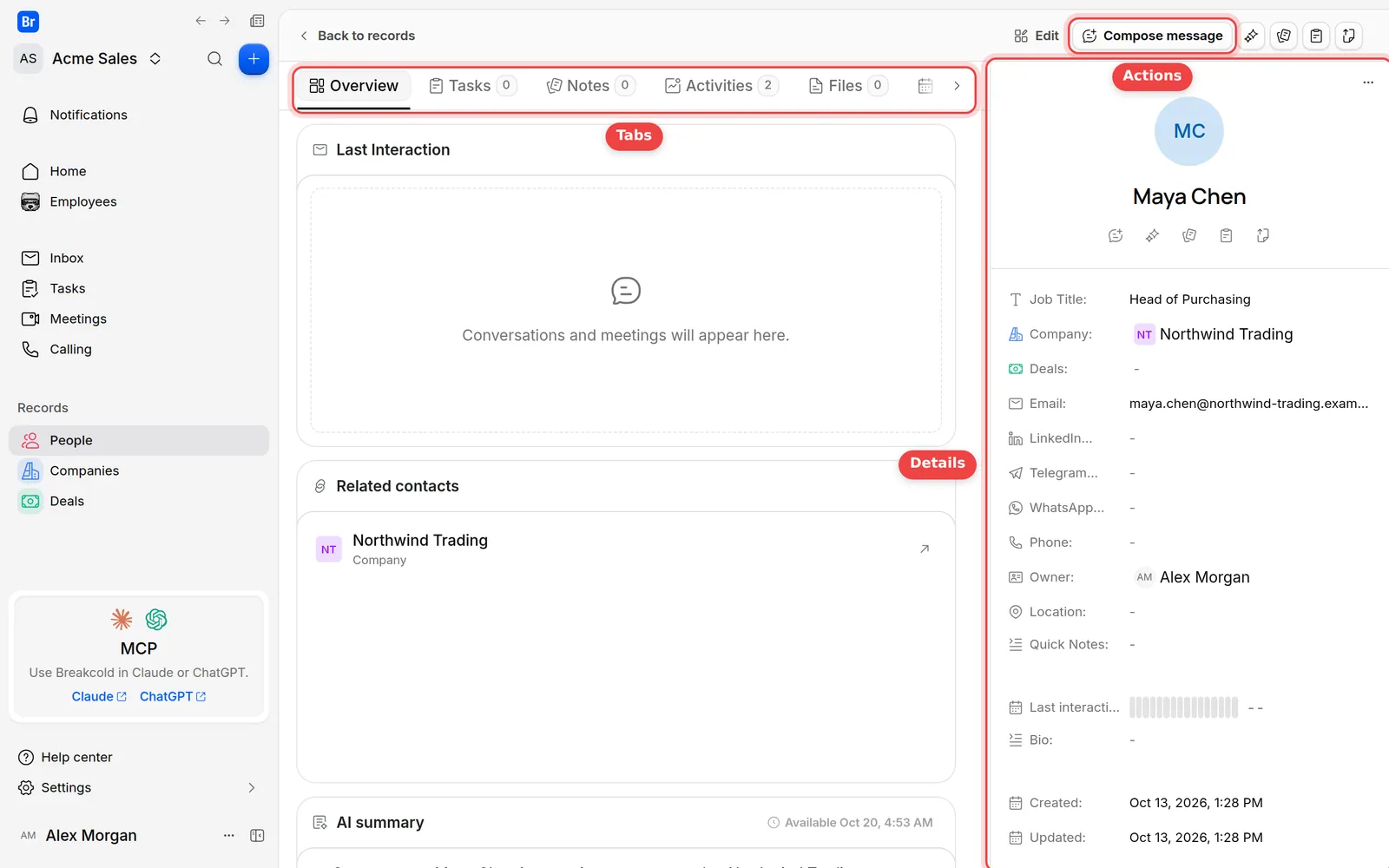
Task: Click the message icon under Maya Chen's name
Action: click(1116, 235)
